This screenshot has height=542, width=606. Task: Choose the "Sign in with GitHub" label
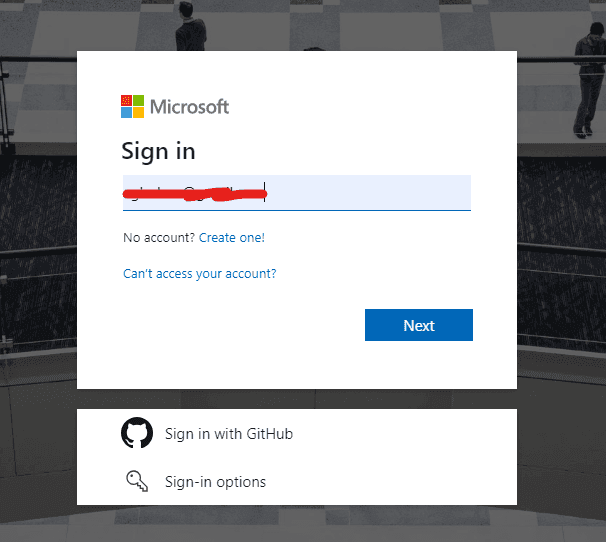point(229,434)
